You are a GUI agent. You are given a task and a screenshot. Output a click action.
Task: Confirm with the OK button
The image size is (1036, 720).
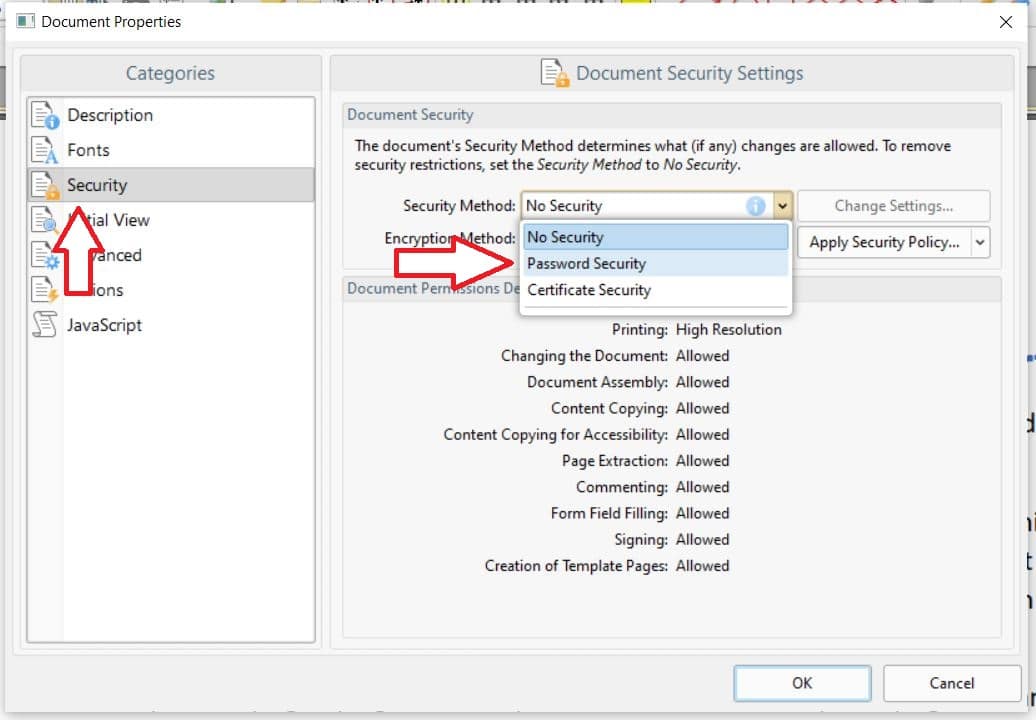click(802, 683)
